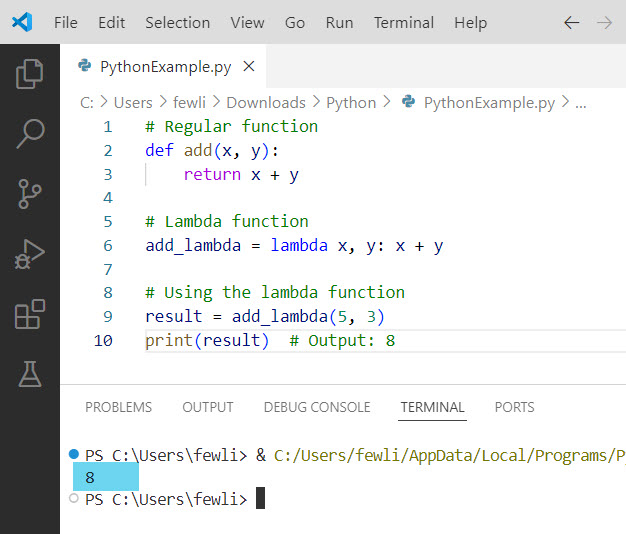Open the Testing flask view

click(30, 374)
